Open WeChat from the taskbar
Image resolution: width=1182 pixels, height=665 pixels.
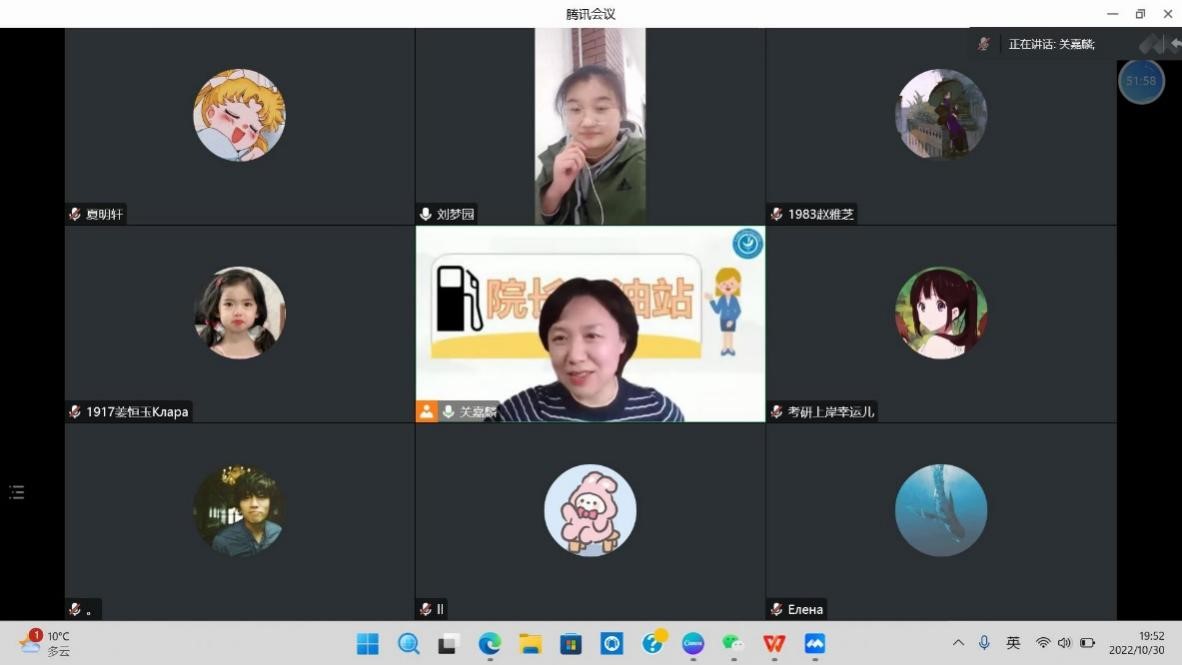(733, 643)
